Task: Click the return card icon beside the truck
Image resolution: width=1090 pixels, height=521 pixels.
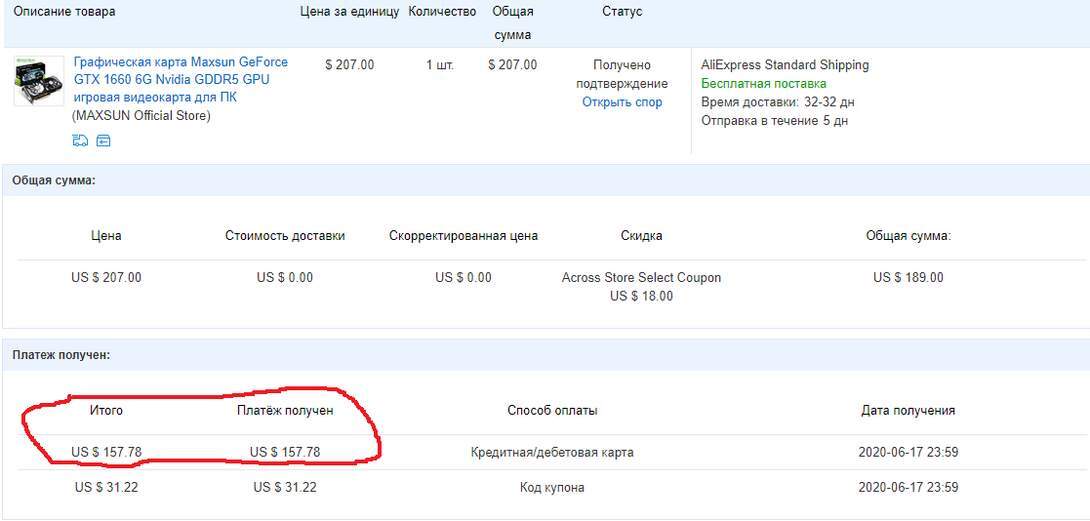Action: 102,141
